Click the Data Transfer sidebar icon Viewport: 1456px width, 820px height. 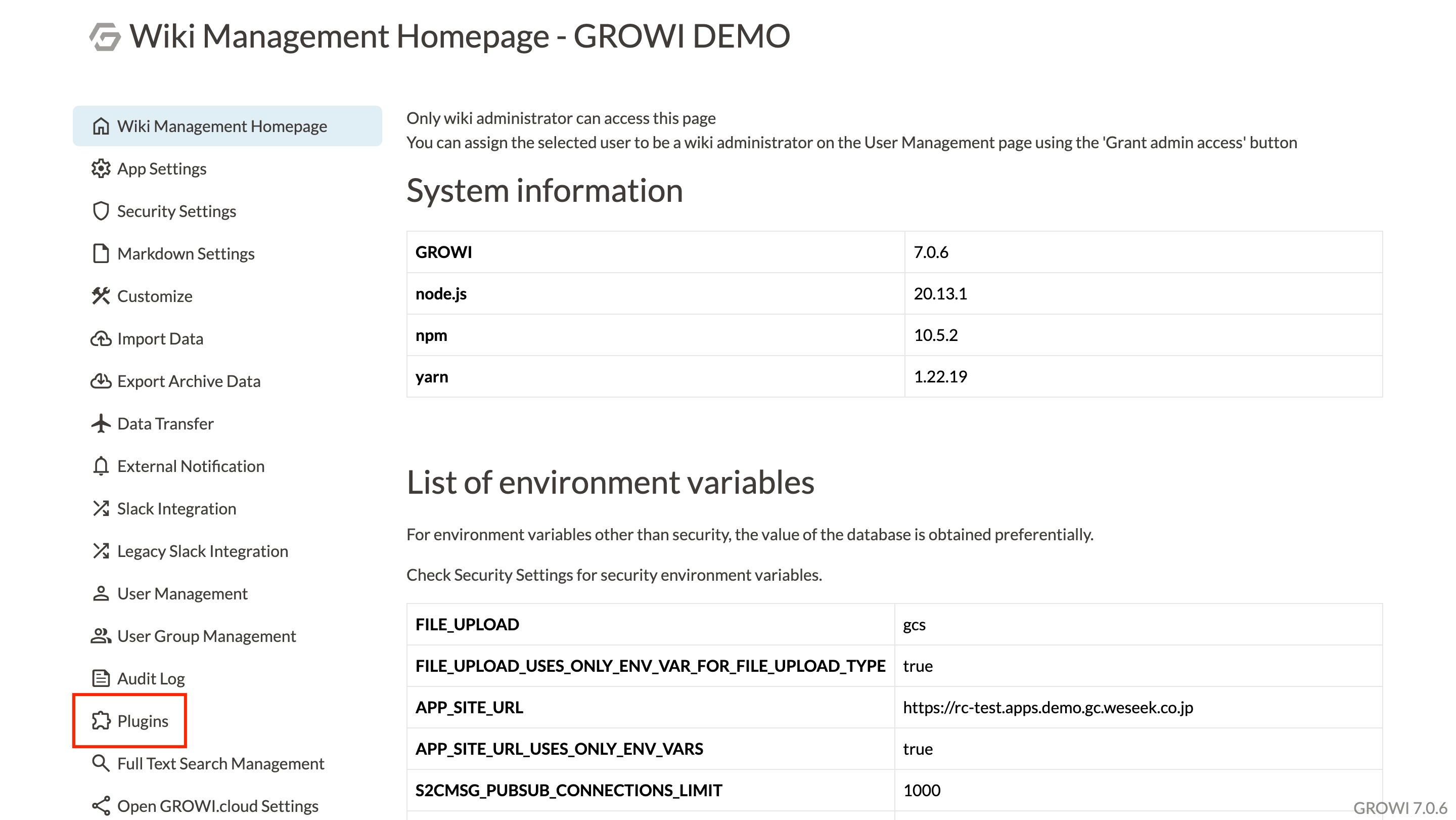tap(101, 423)
